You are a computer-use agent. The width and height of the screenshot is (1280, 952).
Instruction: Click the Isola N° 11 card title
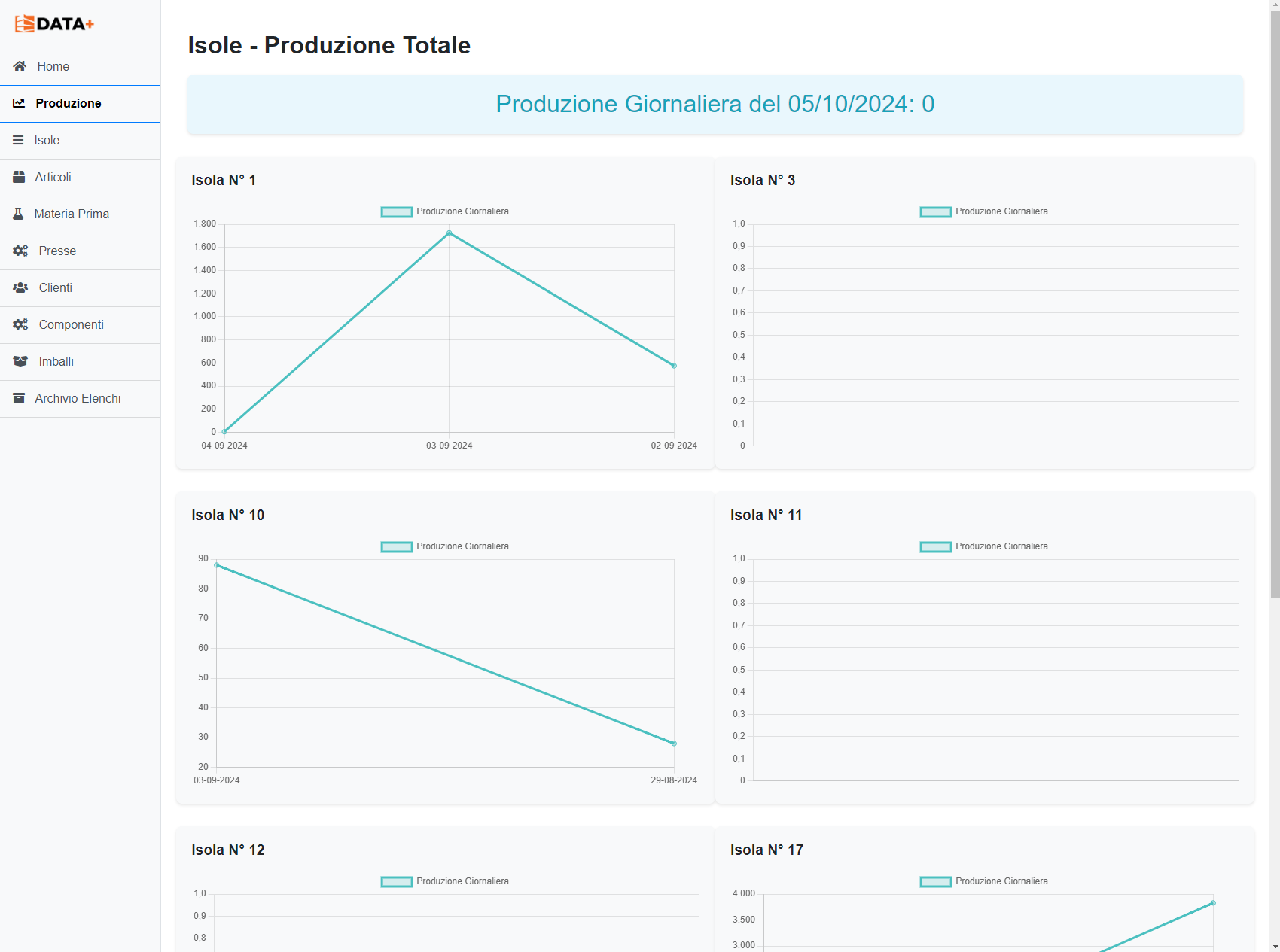click(766, 515)
